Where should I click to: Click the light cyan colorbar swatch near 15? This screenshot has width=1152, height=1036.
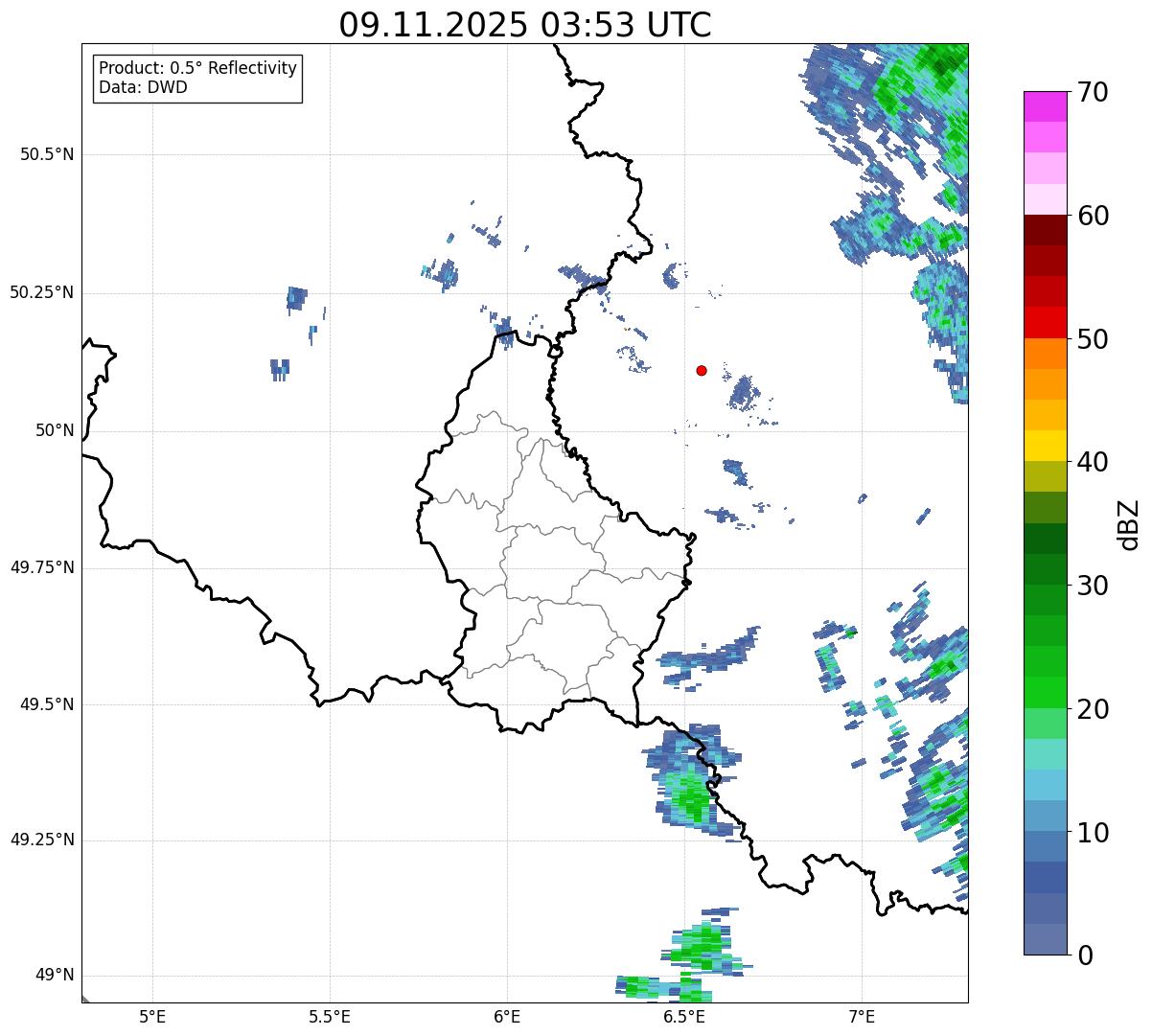tap(1046, 754)
